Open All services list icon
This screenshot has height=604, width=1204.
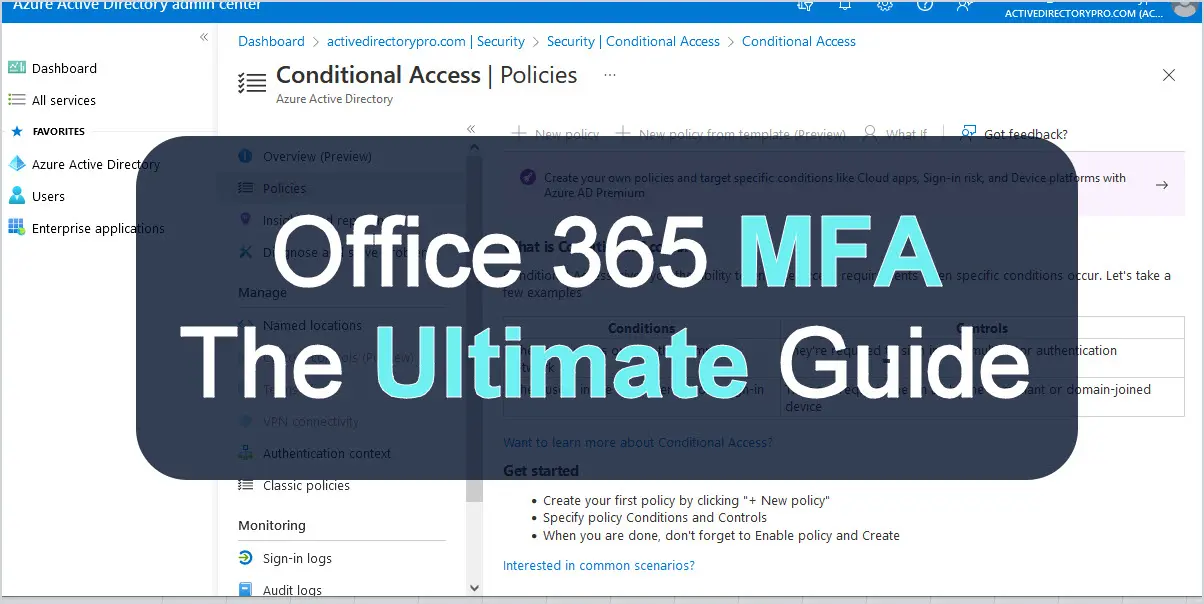pos(16,100)
